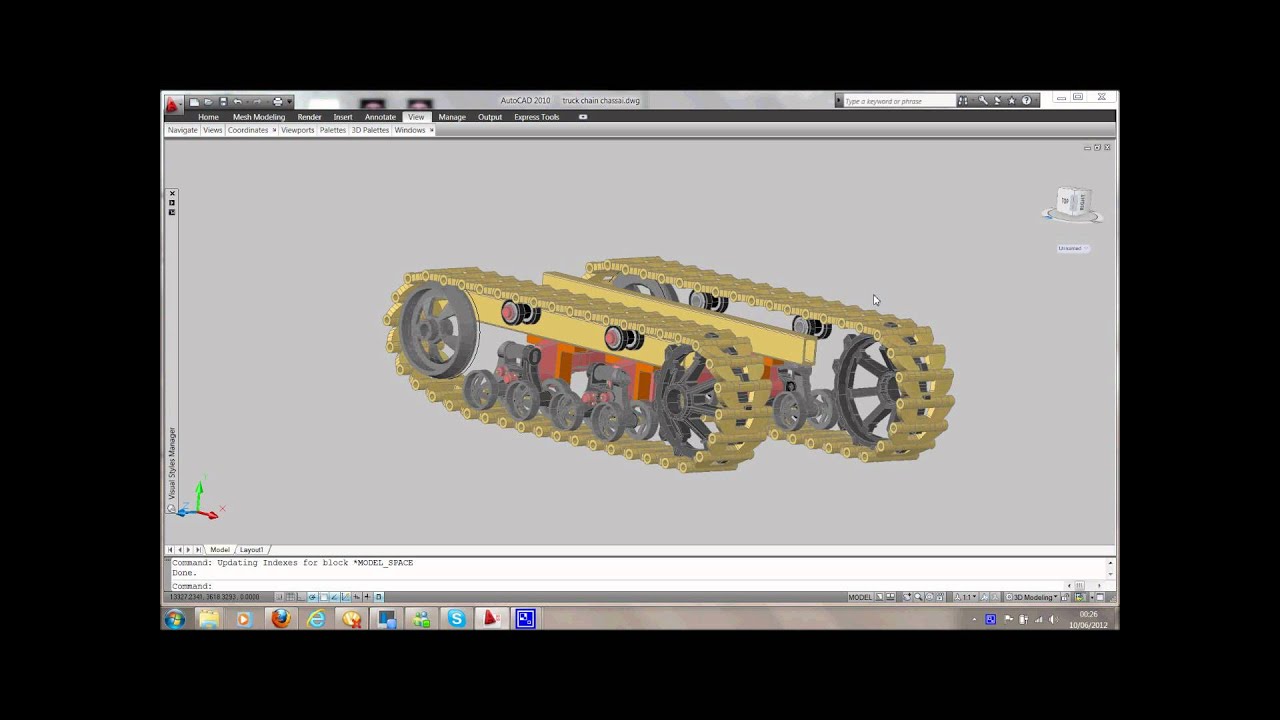
Task: Expand the 3D Palettes ribbon panel
Action: click(x=370, y=130)
